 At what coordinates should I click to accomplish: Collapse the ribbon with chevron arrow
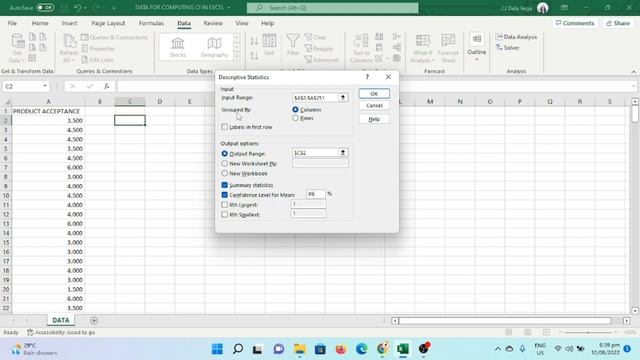(633, 72)
